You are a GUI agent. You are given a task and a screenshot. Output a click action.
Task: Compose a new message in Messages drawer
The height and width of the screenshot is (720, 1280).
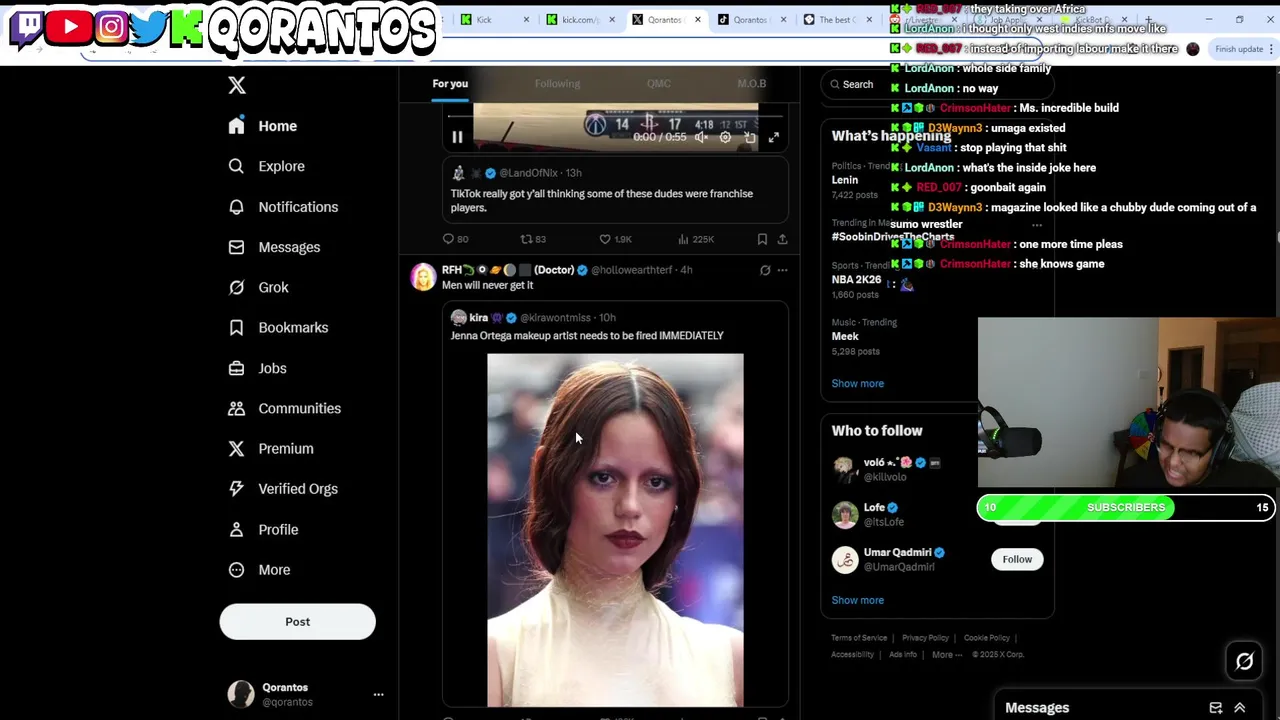point(1215,708)
